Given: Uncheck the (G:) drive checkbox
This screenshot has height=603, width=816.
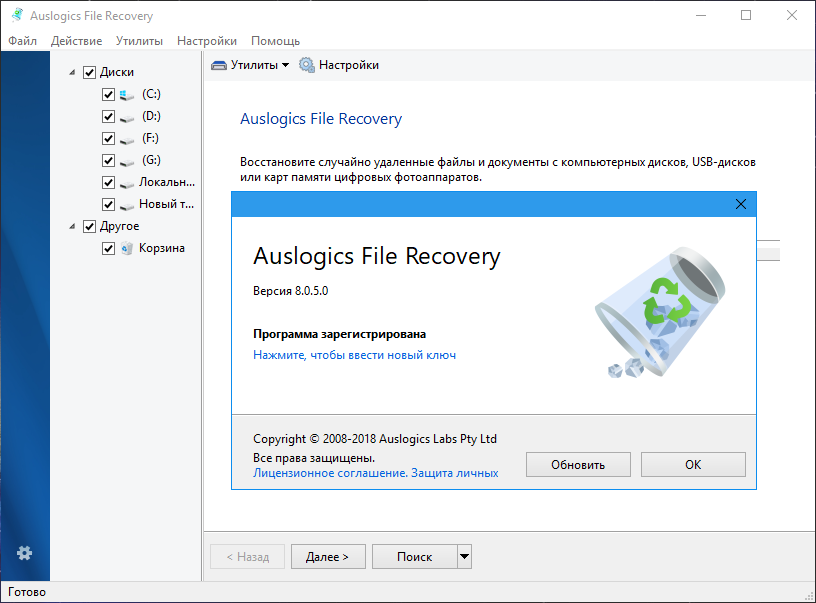Looking at the screenshot, I should (108, 160).
